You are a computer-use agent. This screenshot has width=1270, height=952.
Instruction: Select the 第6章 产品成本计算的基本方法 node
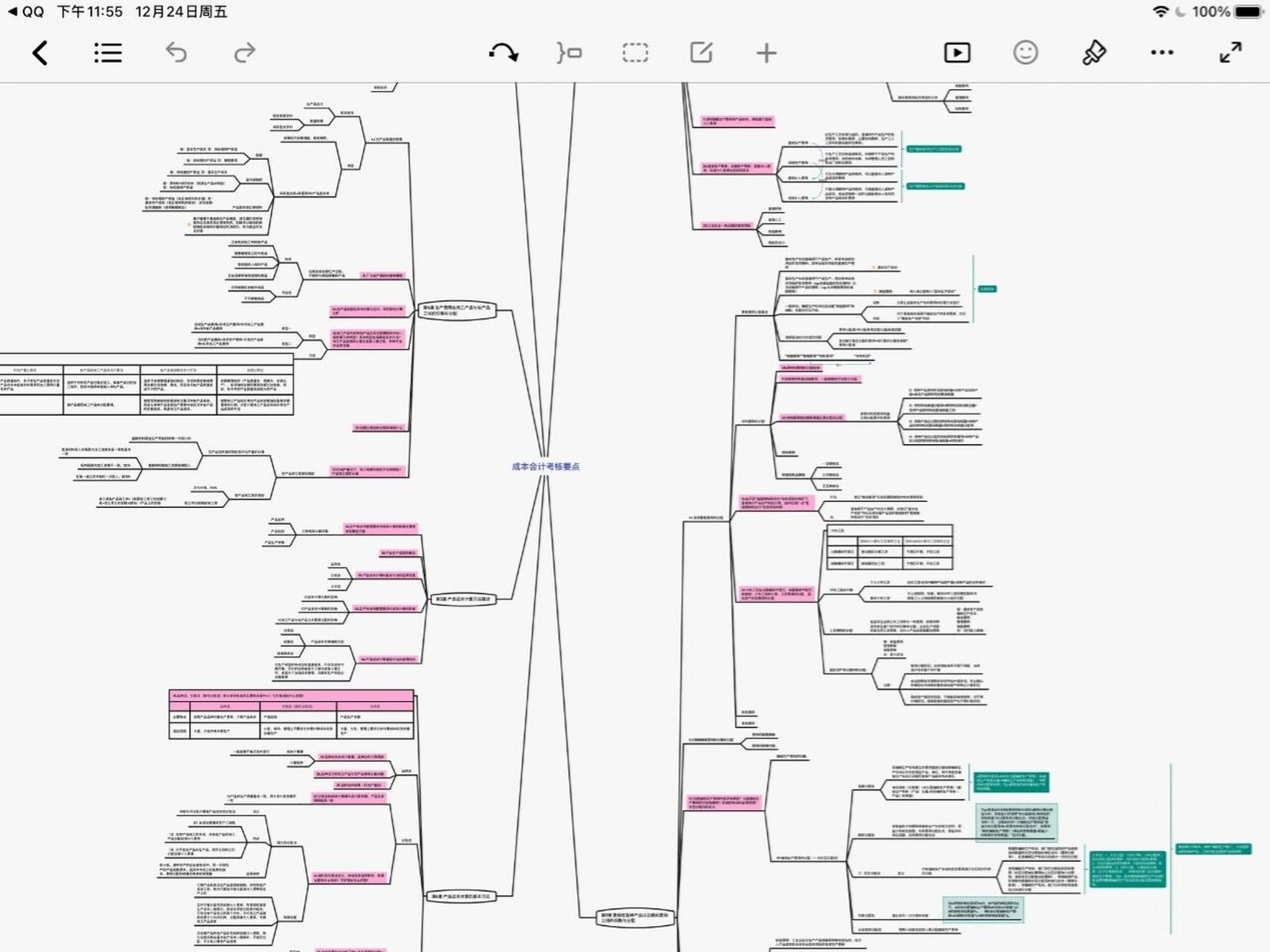[461, 896]
